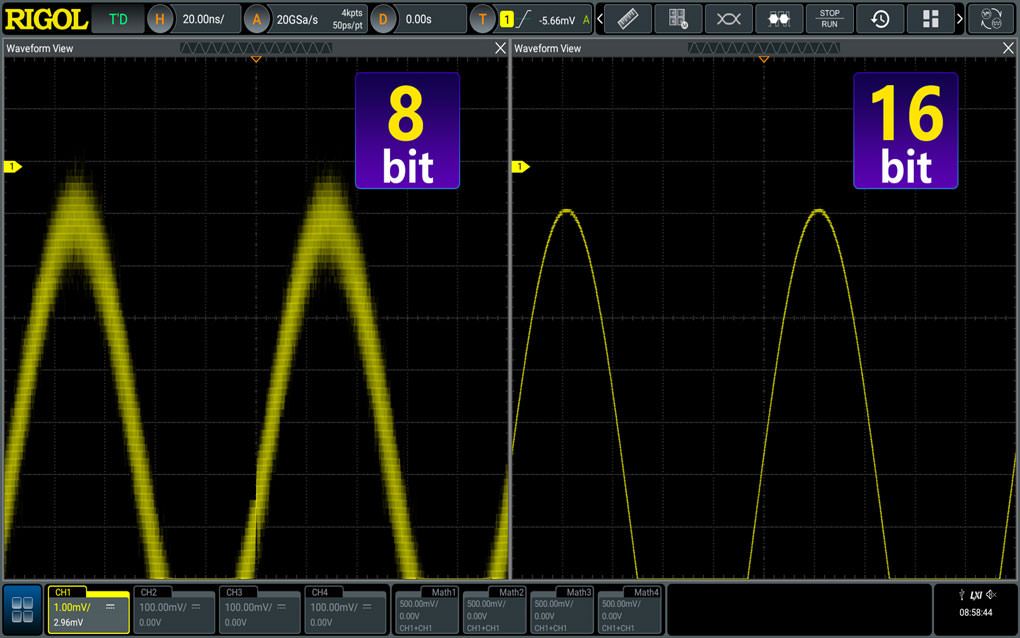Click the binoculars search icon in toolbar
The height and width of the screenshot is (638, 1020).
click(x=779, y=19)
